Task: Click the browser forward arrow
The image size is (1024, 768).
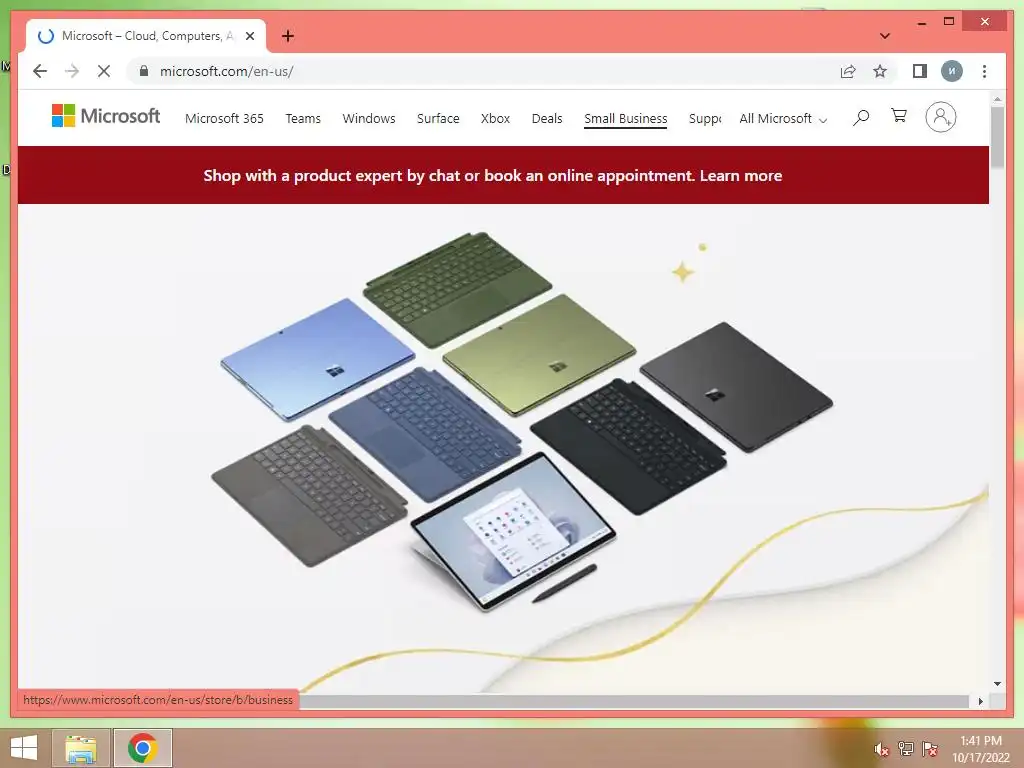Action: point(72,71)
